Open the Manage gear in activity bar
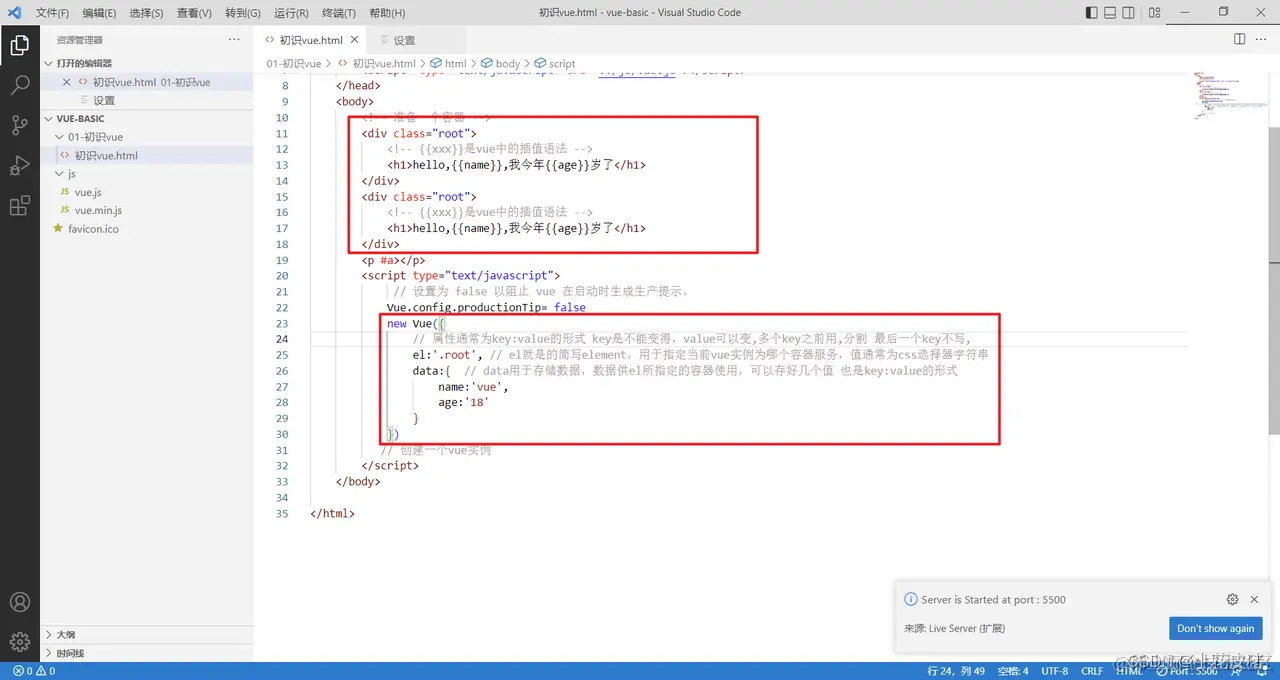The height and width of the screenshot is (680, 1280). click(x=19, y=641)
